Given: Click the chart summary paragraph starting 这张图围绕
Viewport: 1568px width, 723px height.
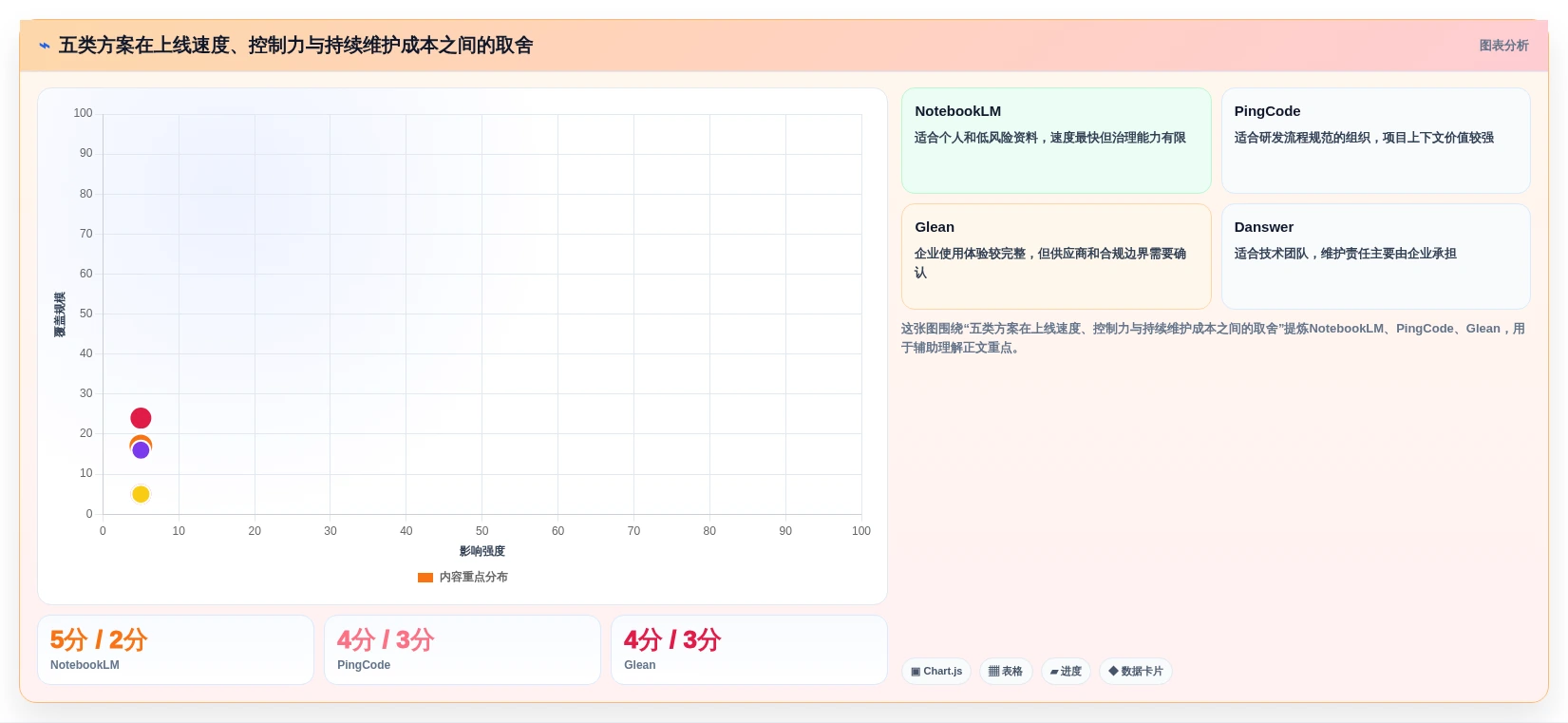Looking at the screenshot, I should point(1214,338).
